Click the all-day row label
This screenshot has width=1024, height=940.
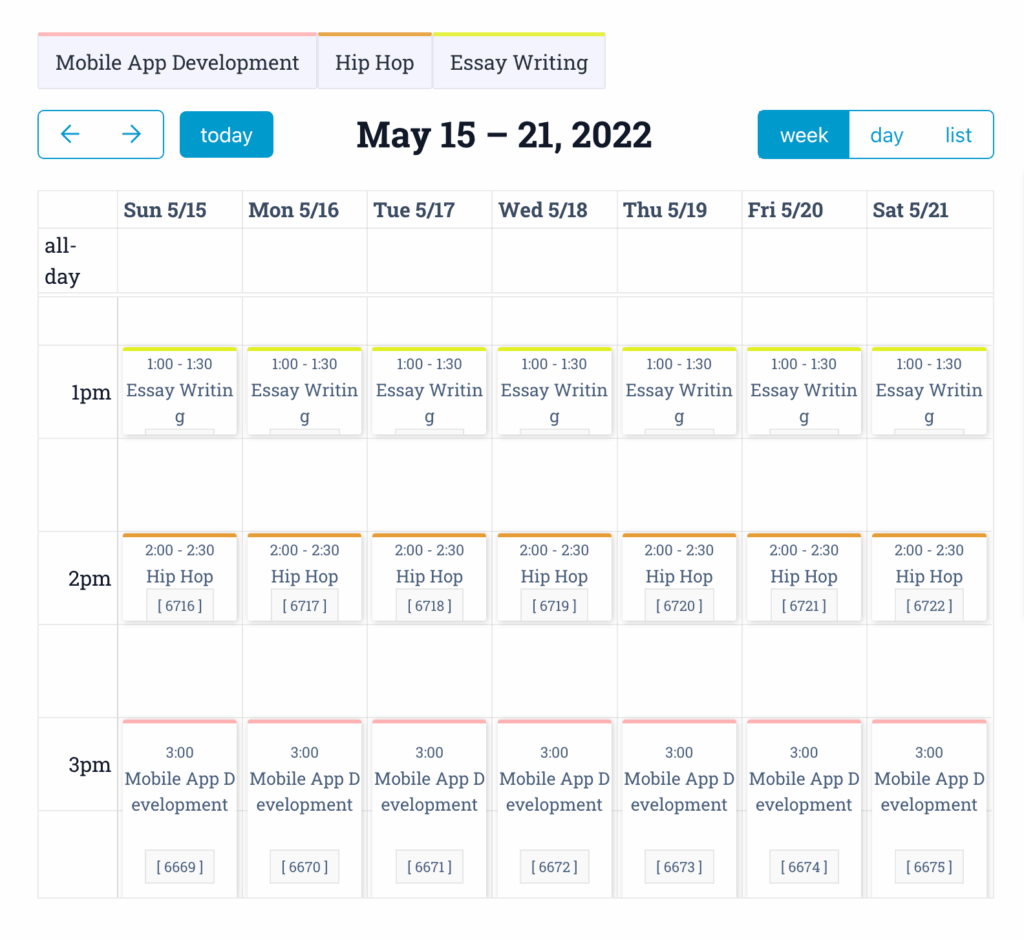point(62,261)
